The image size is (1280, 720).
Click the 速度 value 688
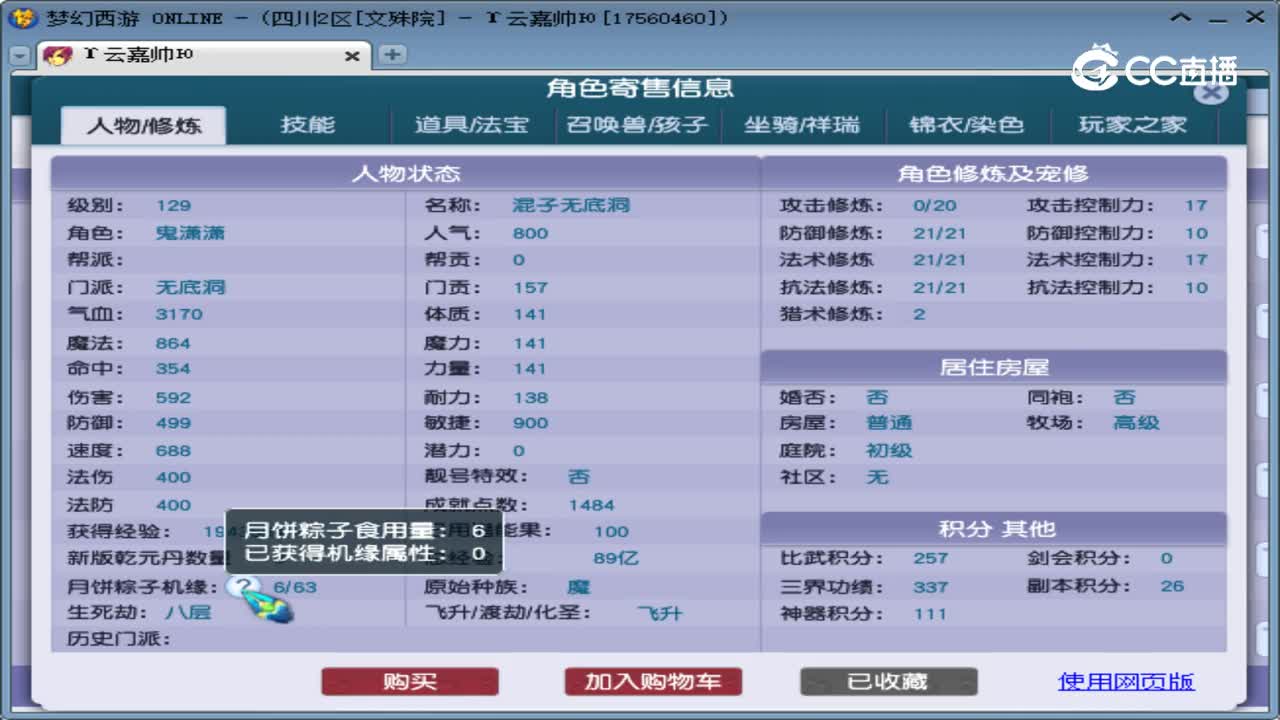point(173,451)
